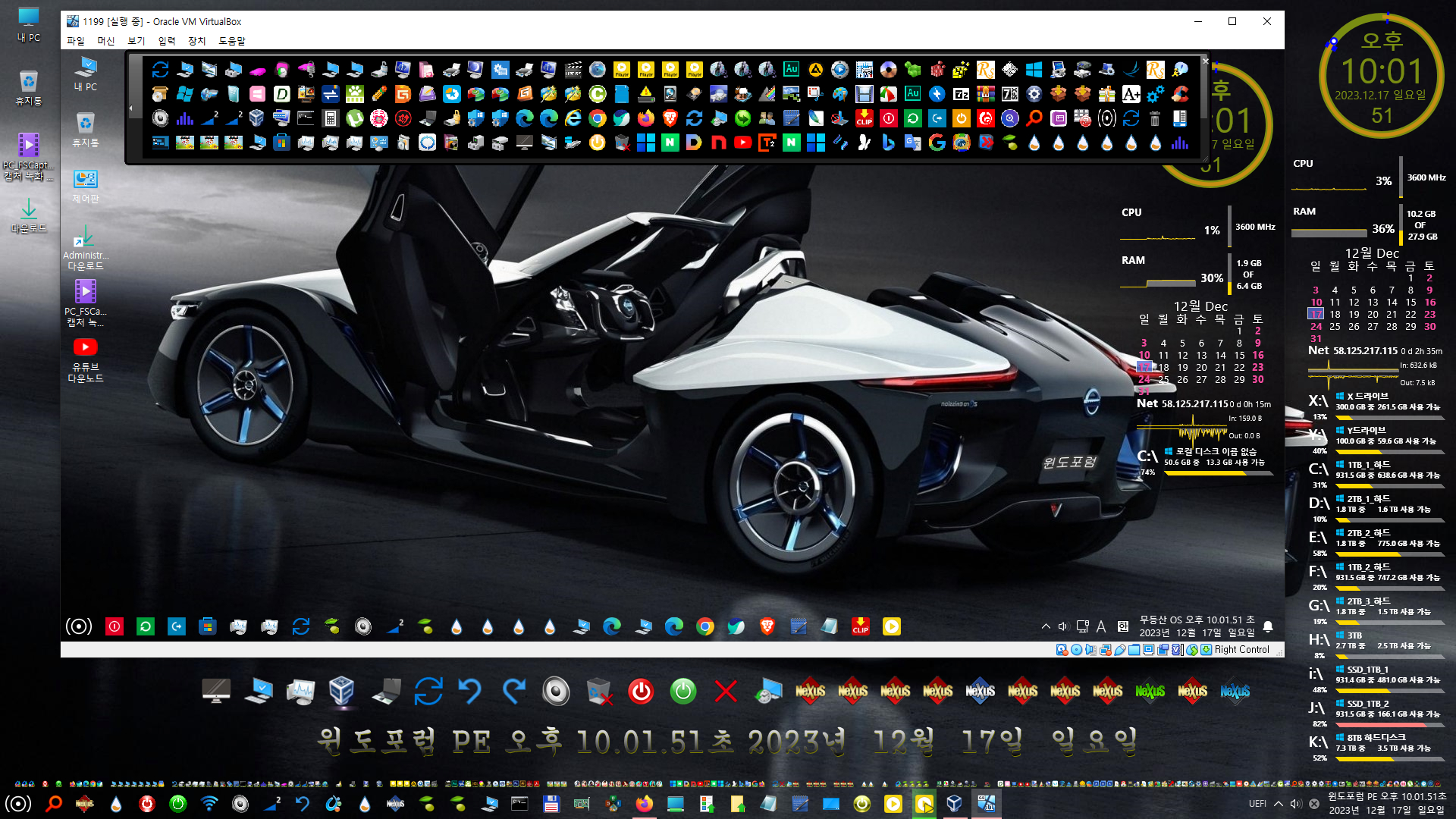Click the red X icon in Nexus dock
The image size is (1456, 819).
pyautogui.click(x=726, y=692)
